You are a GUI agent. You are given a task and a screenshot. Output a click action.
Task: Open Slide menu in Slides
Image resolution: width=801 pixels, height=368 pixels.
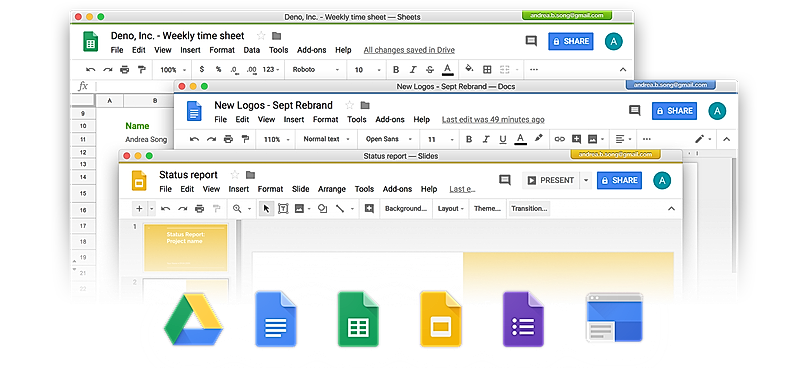[x=300, y=189]
